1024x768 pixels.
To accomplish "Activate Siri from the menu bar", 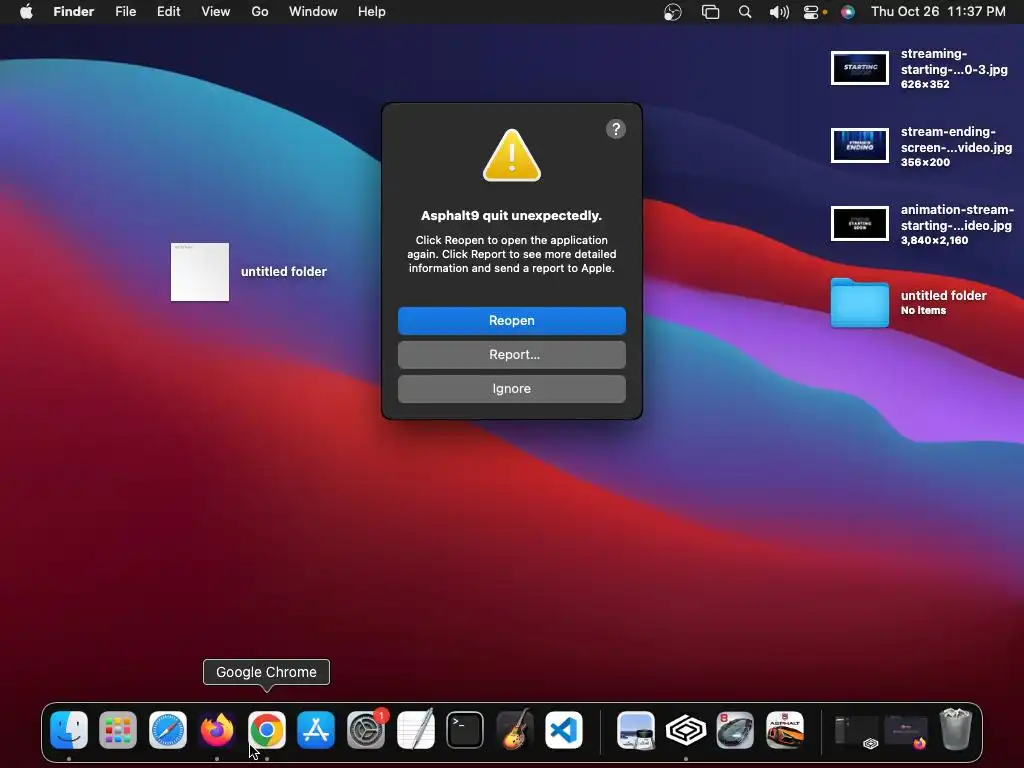I will [848, 12].
